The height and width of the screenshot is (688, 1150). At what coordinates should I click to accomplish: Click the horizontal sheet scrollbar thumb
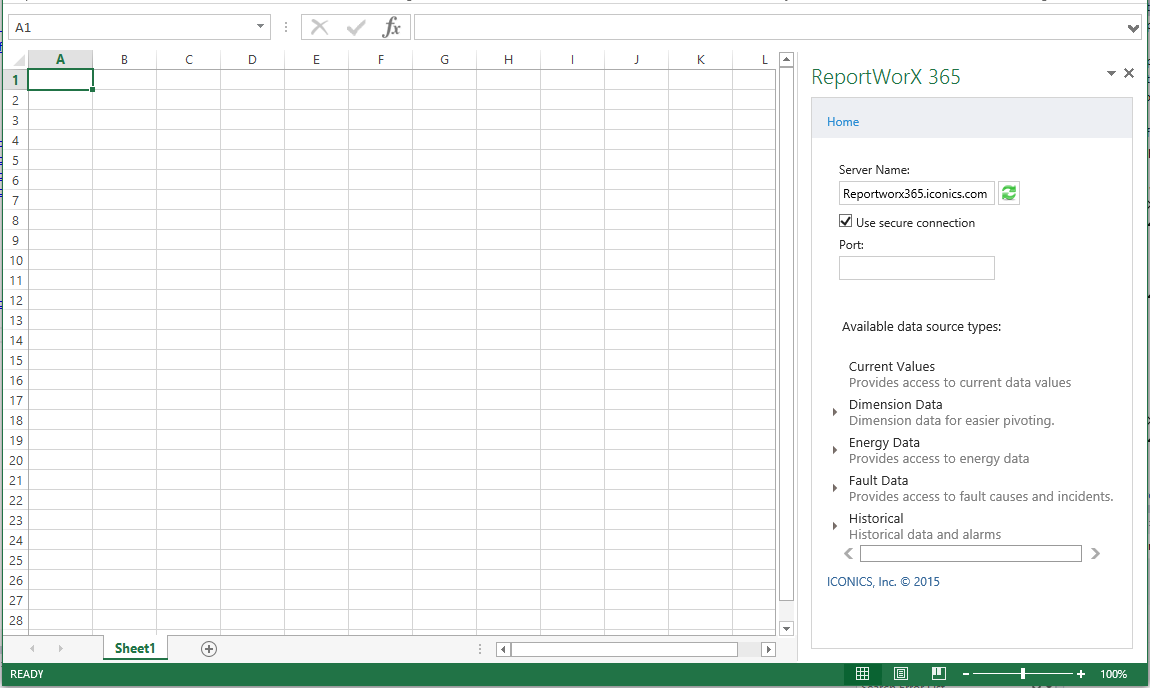click(624, 649)
